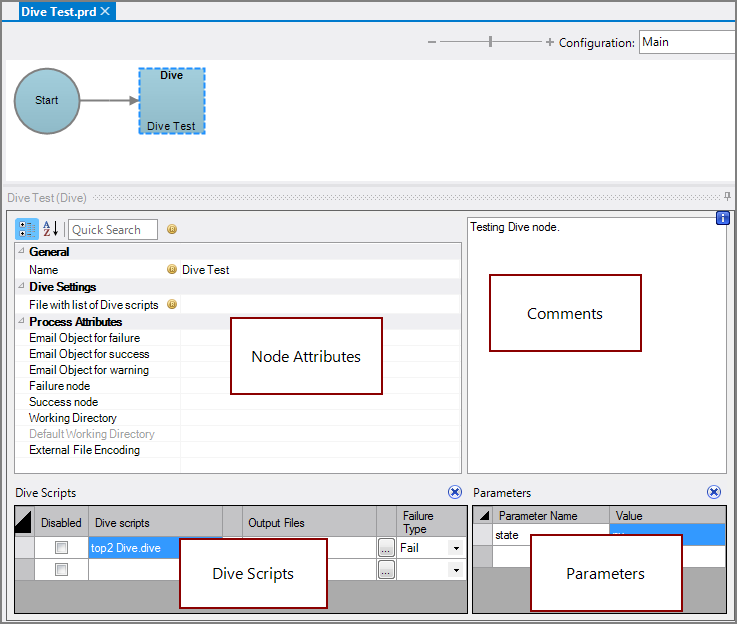Click the macro icon on Name row
This screenshot has width=737, height=624.
coord(172,269)
